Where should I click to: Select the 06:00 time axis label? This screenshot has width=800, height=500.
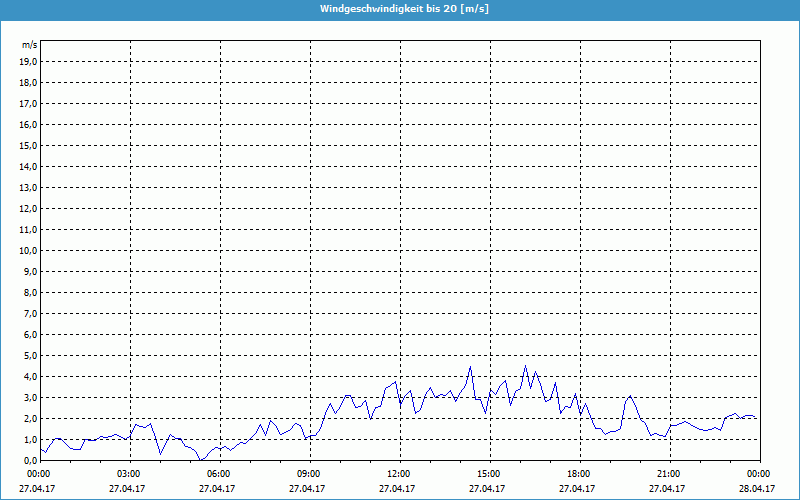[x=218, y=473]
